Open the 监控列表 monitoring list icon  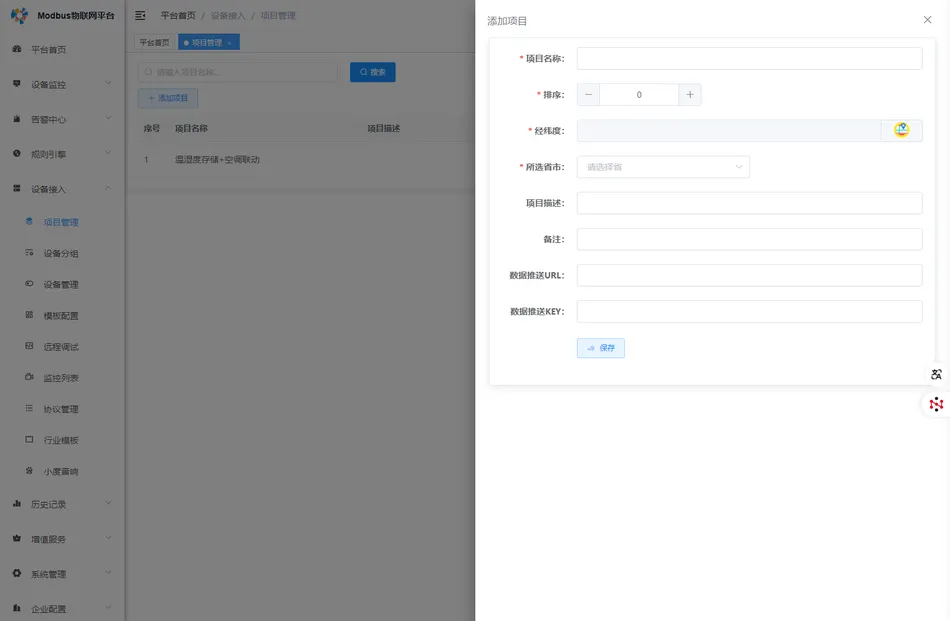[x=31, y=376]
